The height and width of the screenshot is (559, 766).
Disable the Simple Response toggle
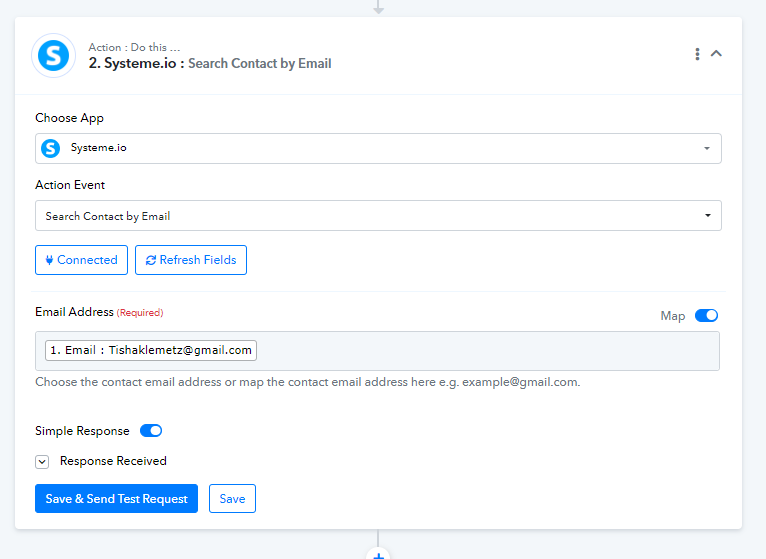[151, 430]
